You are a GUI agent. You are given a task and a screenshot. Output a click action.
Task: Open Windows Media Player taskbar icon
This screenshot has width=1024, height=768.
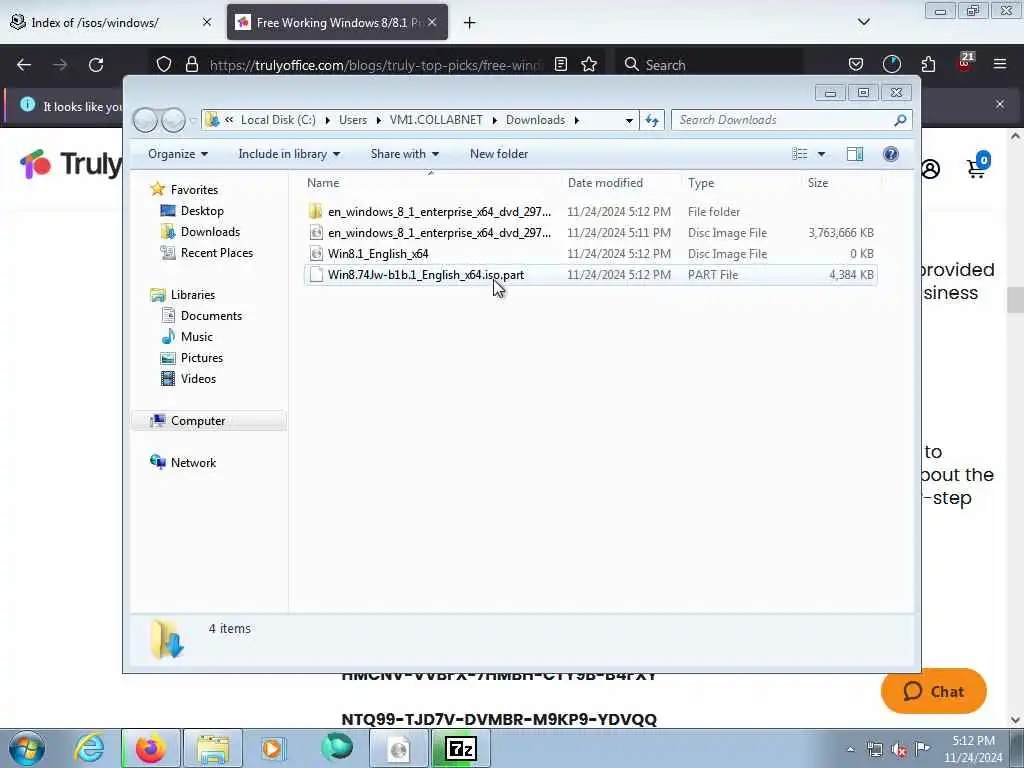click(272, 748)
